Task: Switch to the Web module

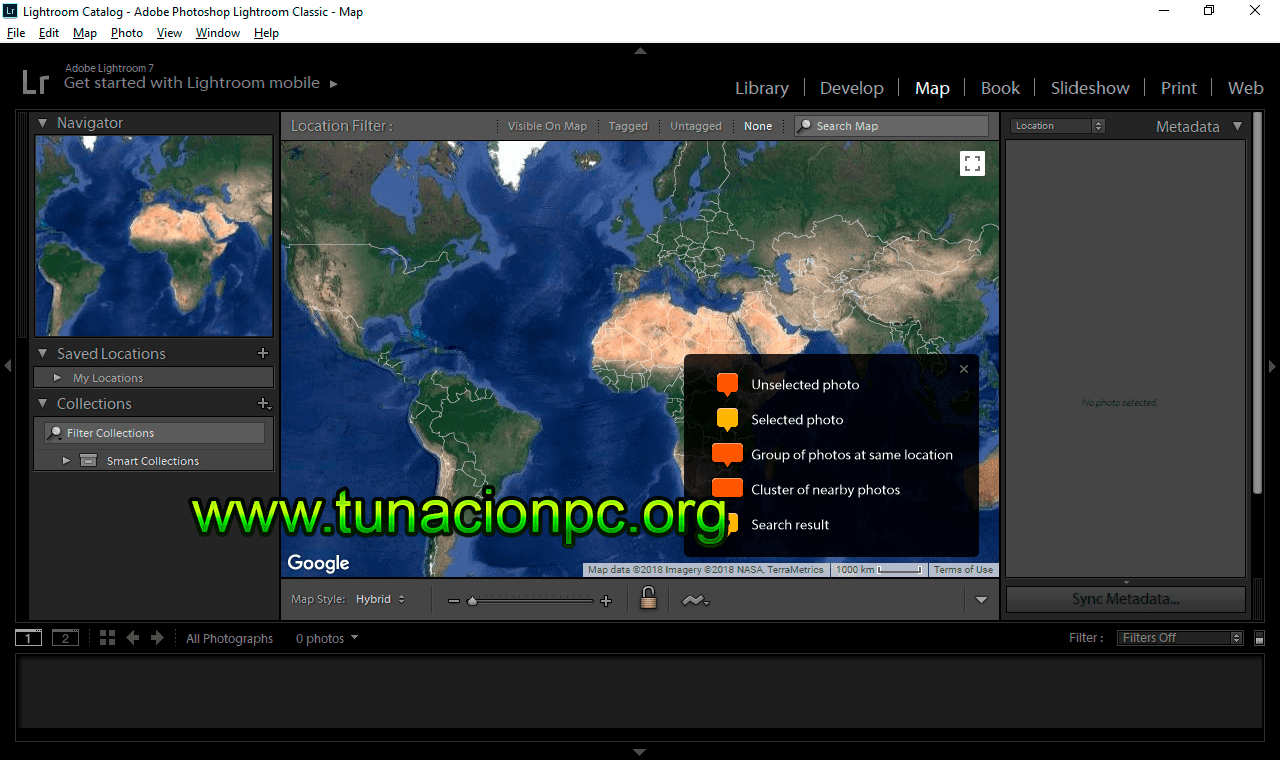Action: click(1246, 88)
